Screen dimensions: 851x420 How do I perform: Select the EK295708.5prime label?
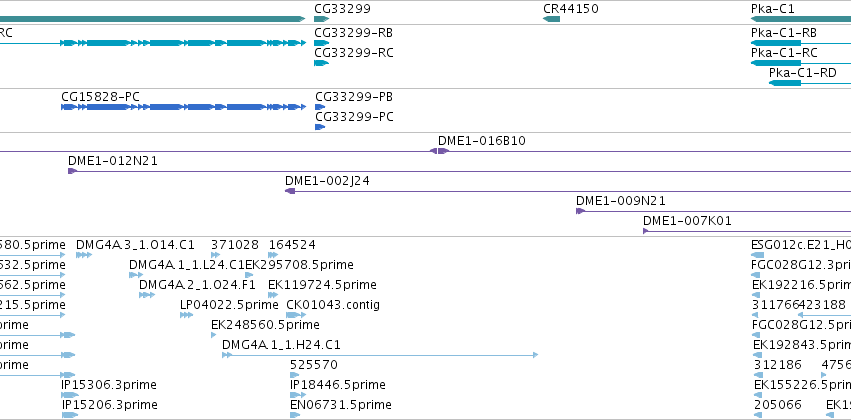(x=300, y=265)
